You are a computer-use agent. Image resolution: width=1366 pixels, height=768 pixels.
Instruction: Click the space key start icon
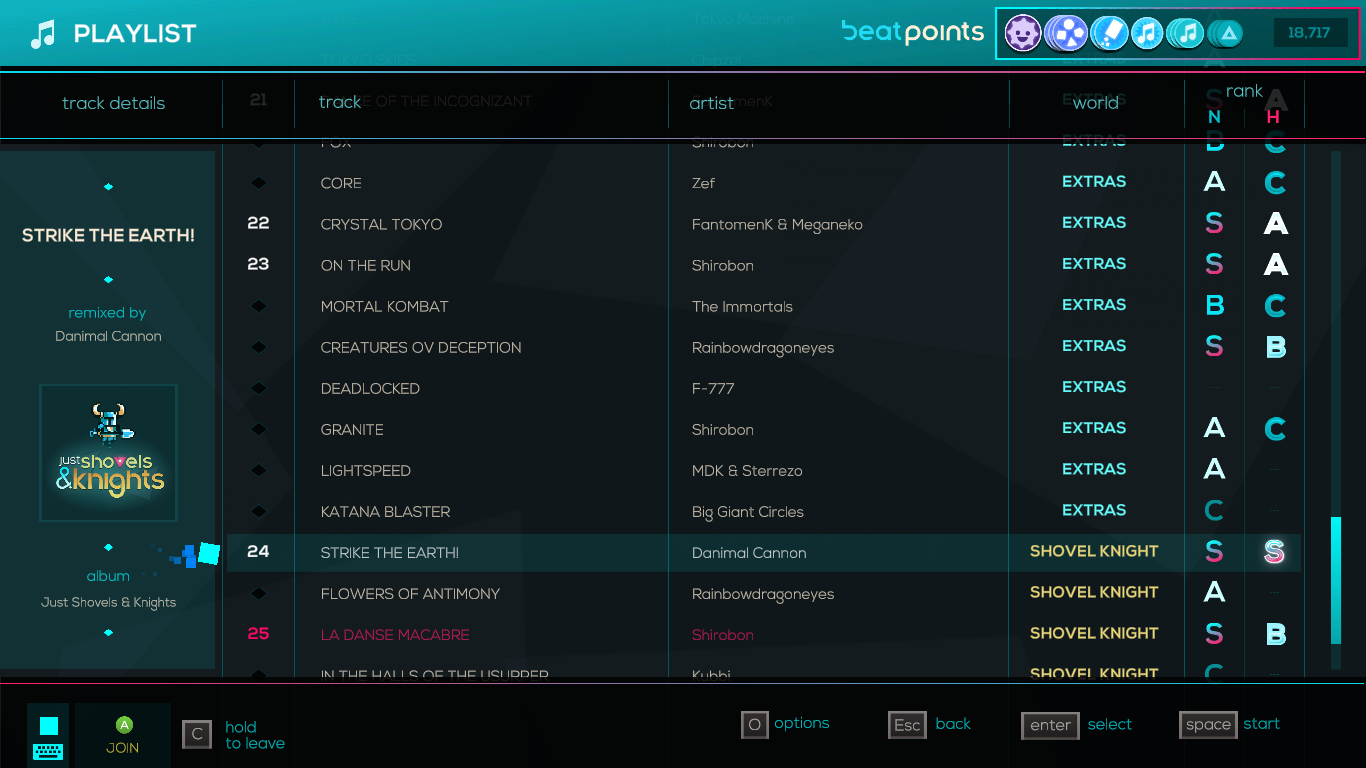coord(1208,725)
